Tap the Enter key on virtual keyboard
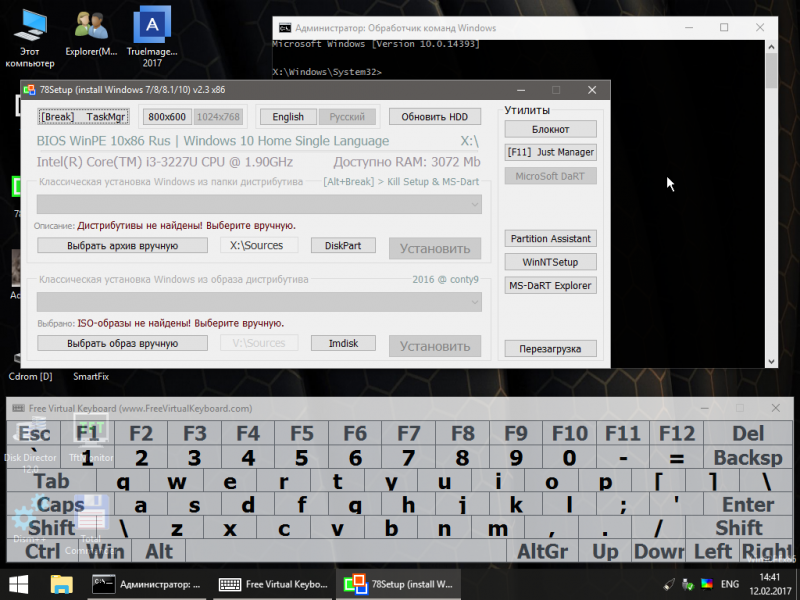Screen dimensions: 800x600 pyautogui.click(x=748, y=504)
